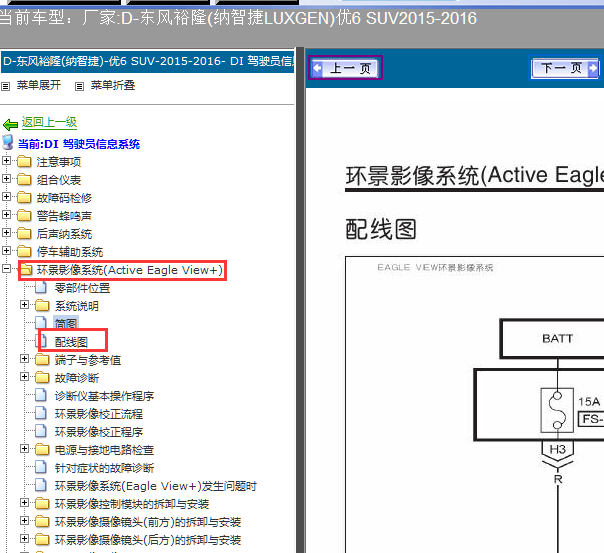The width and height of the screenshot is (604, 553).
Task: Click the H3 connector in wiring diagram
Action: [557, 449]
